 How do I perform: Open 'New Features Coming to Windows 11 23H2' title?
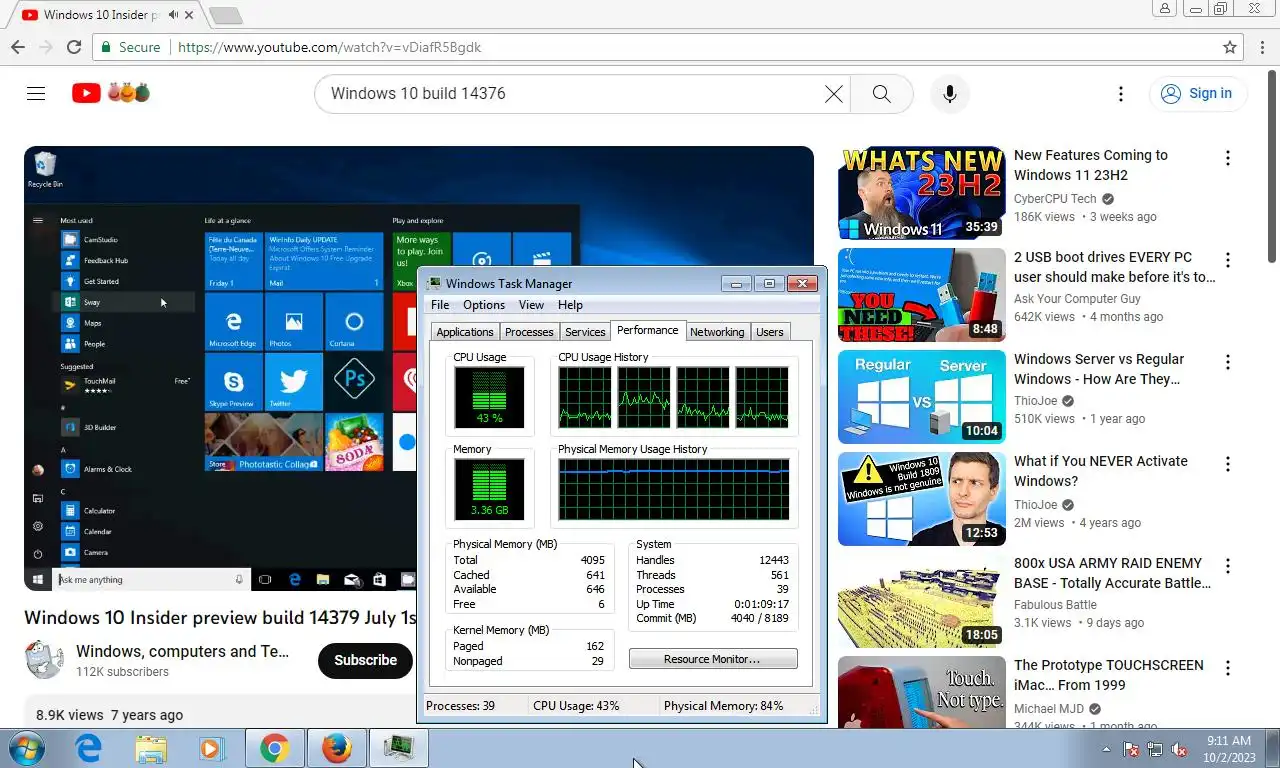1091,165
